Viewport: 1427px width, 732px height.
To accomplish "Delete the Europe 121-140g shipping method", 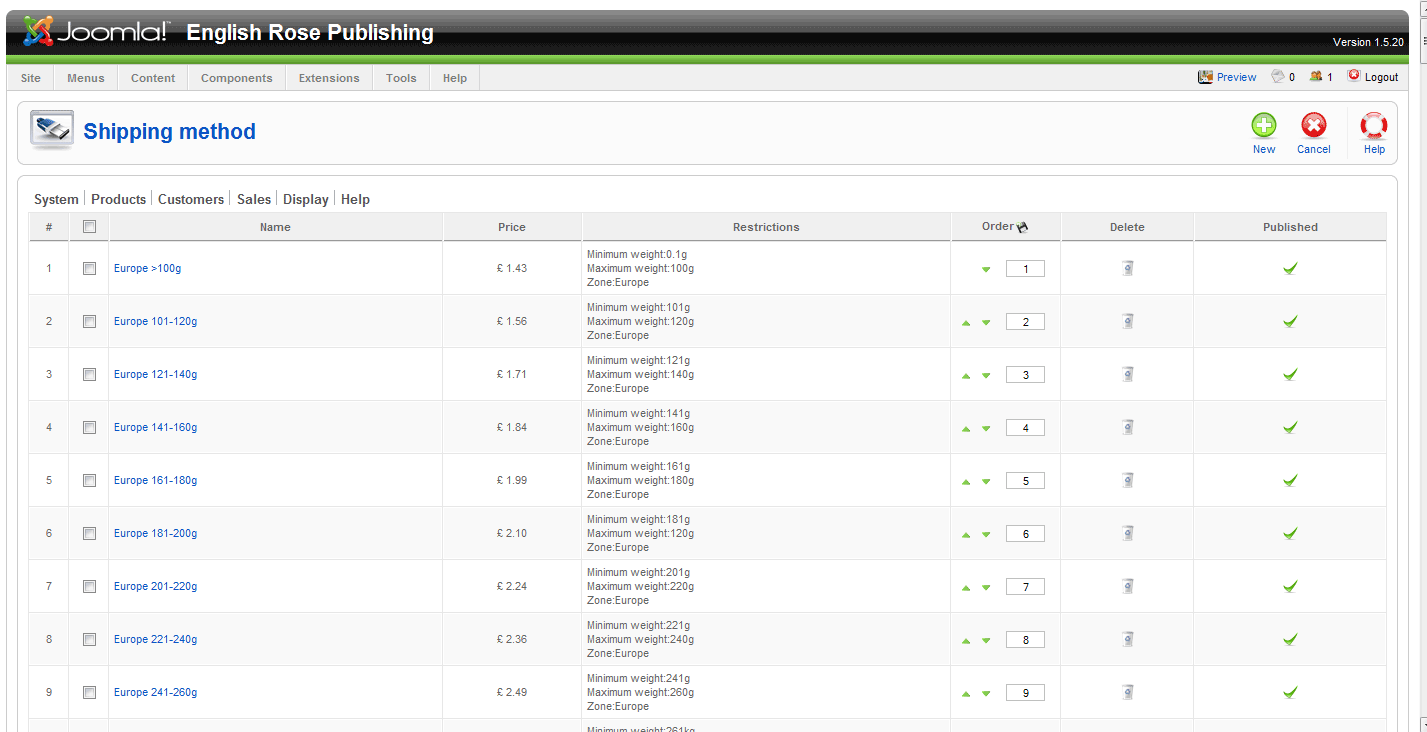I will pyautogui.click(x=1128, y=374).
